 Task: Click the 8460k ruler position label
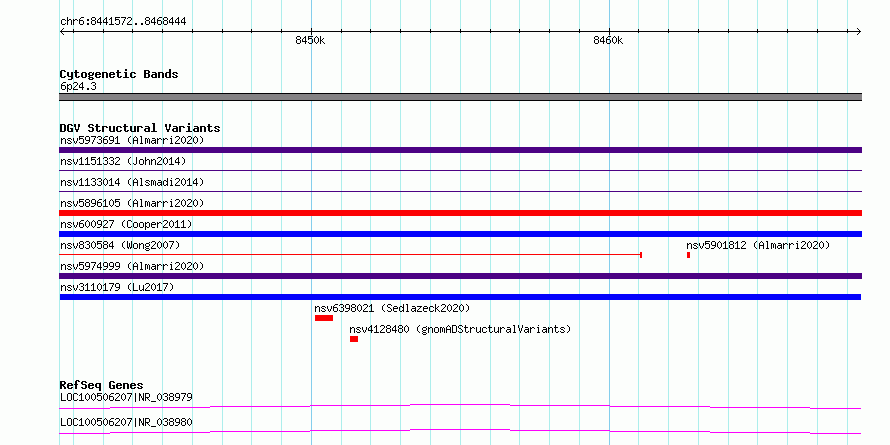[x=608, y=40]
